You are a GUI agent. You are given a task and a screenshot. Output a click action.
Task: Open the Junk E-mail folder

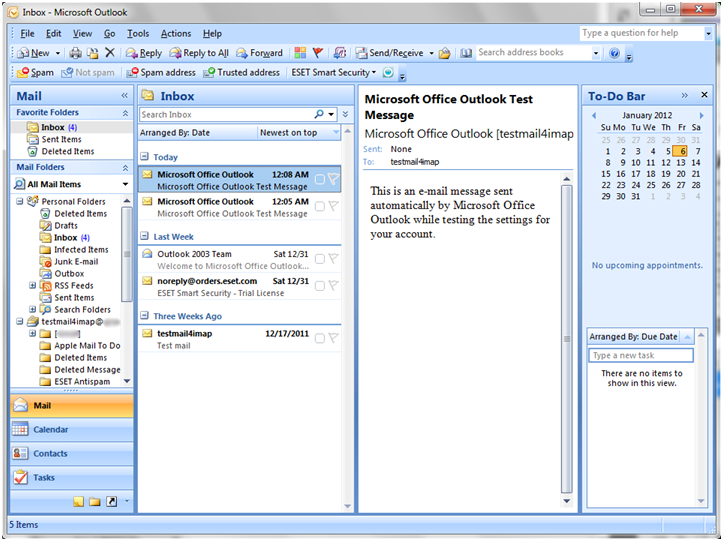76,262
